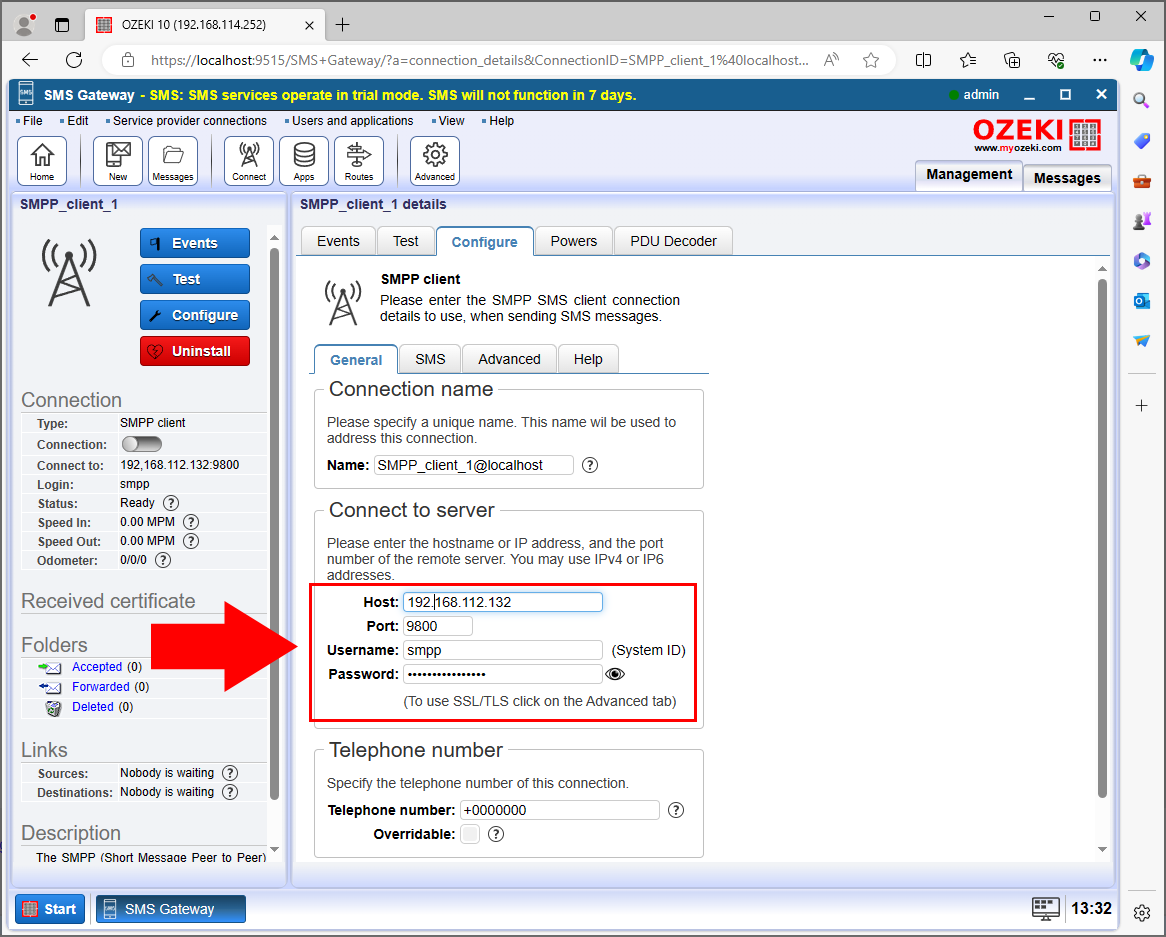Switch to the Messages view tab
Viewport: 1166px width, 937px height.
(x=1067, y=178)
